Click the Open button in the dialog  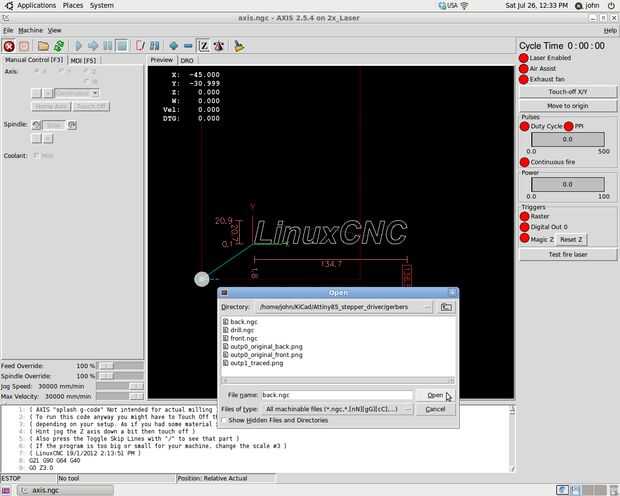point(435,395)
